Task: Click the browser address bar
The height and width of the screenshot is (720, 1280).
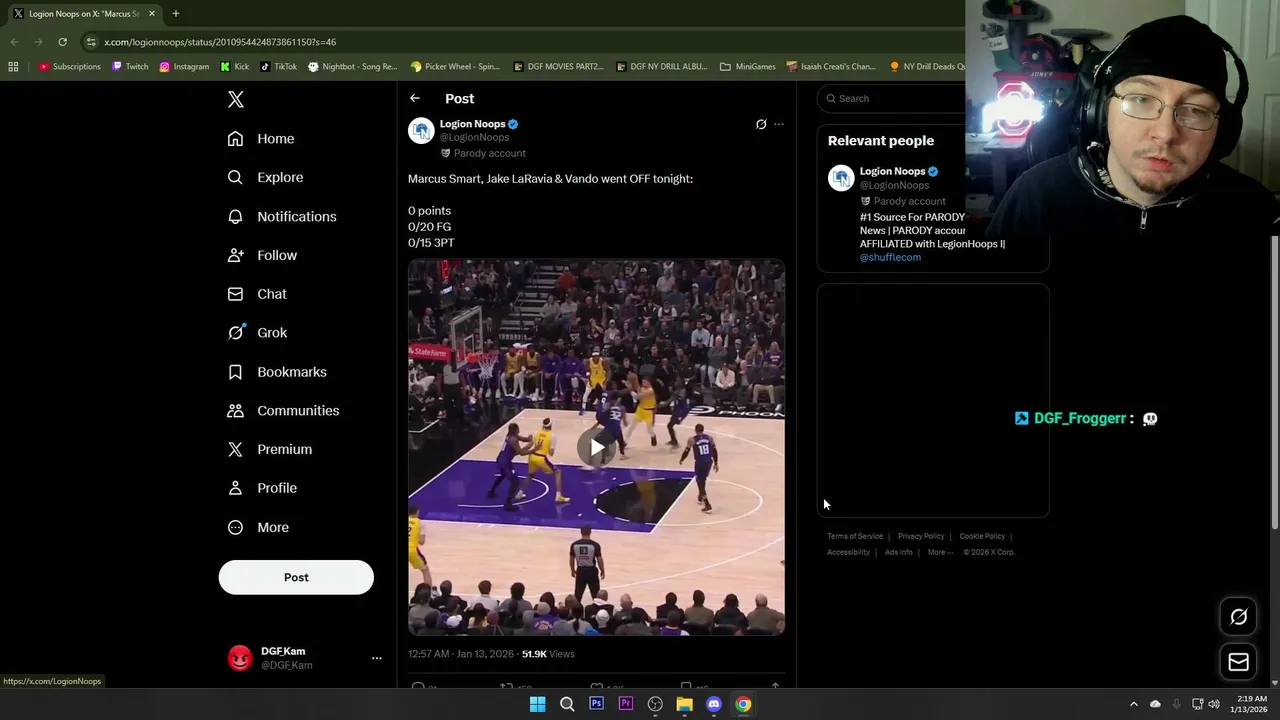Action: coord(520,42)
